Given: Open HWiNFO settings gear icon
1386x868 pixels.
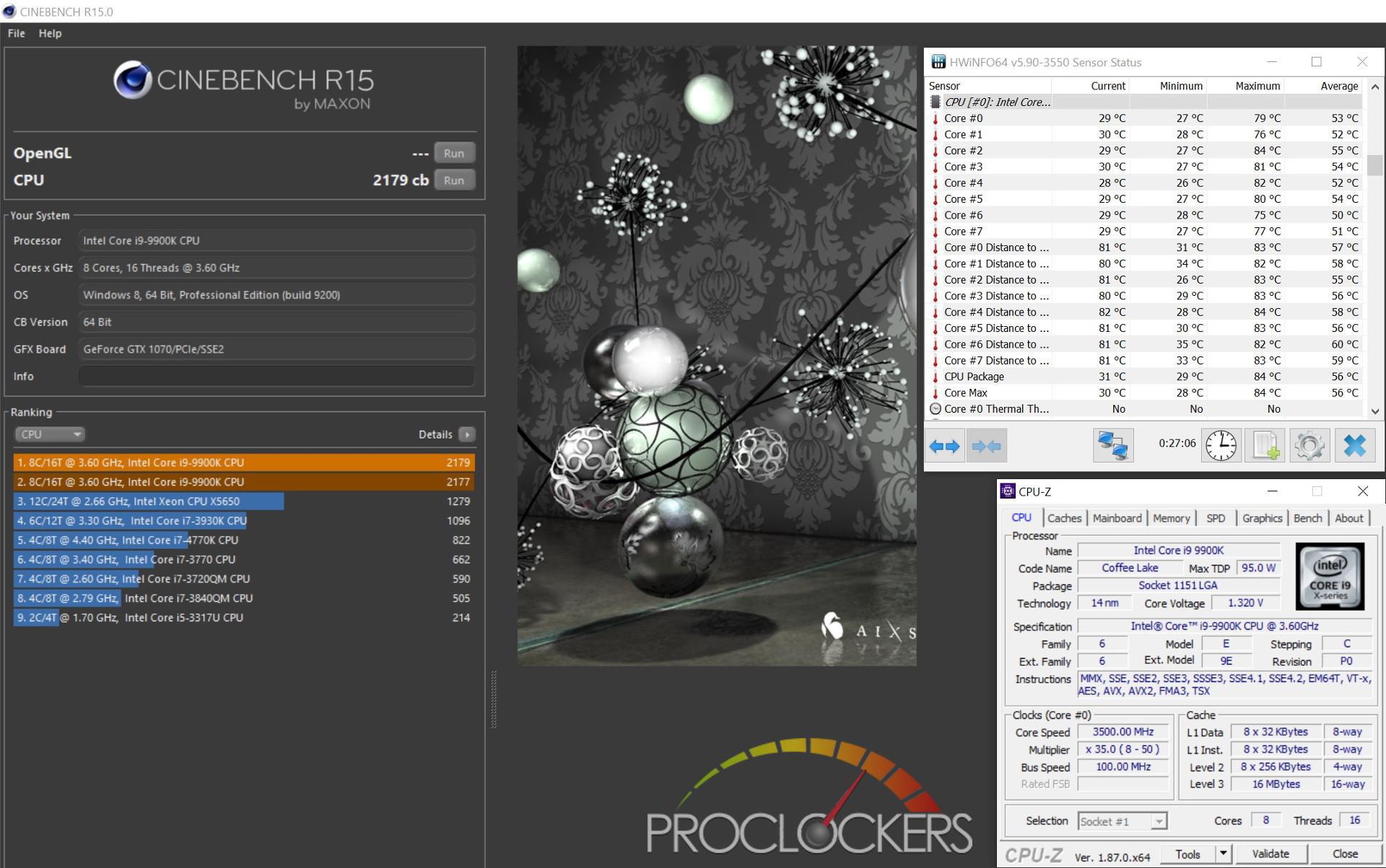Looking at the screenshot, I should tap(1309, 445).
